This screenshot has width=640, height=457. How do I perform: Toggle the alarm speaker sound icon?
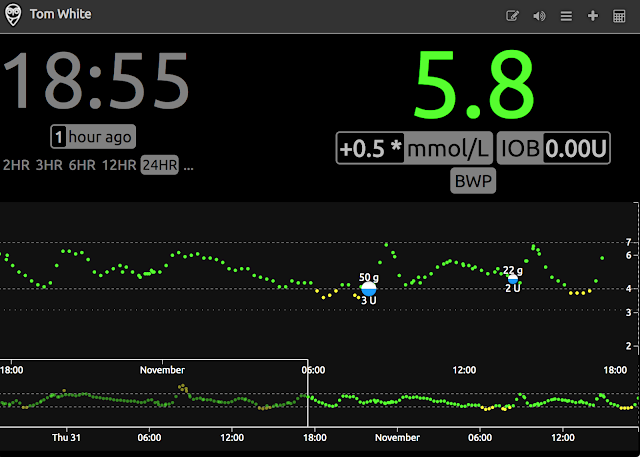click(x=539, y=16)
